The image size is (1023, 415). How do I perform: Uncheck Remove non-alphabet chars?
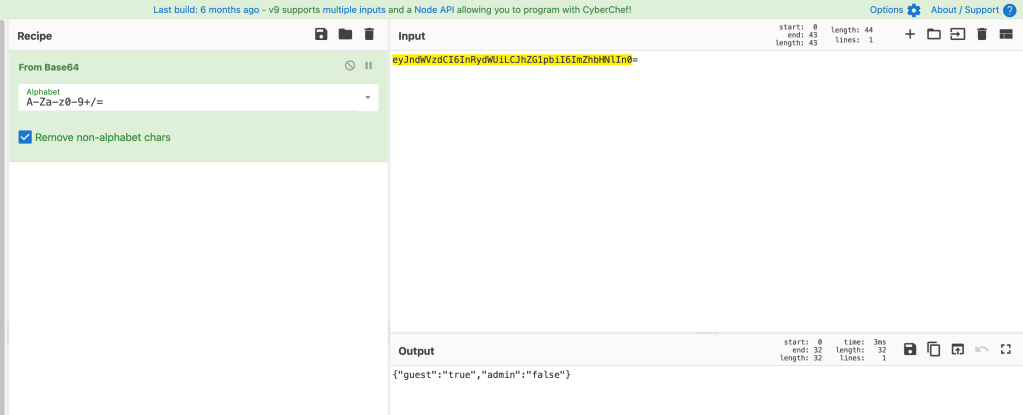26,137
